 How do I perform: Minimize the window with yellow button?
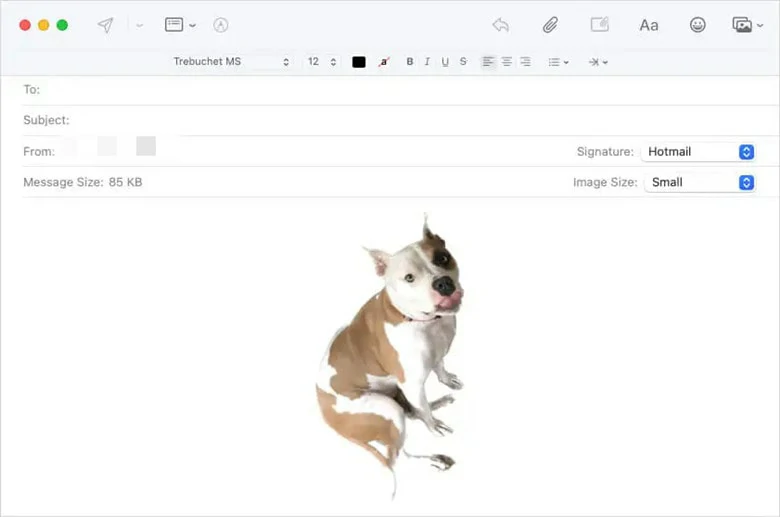pos(44,25)
